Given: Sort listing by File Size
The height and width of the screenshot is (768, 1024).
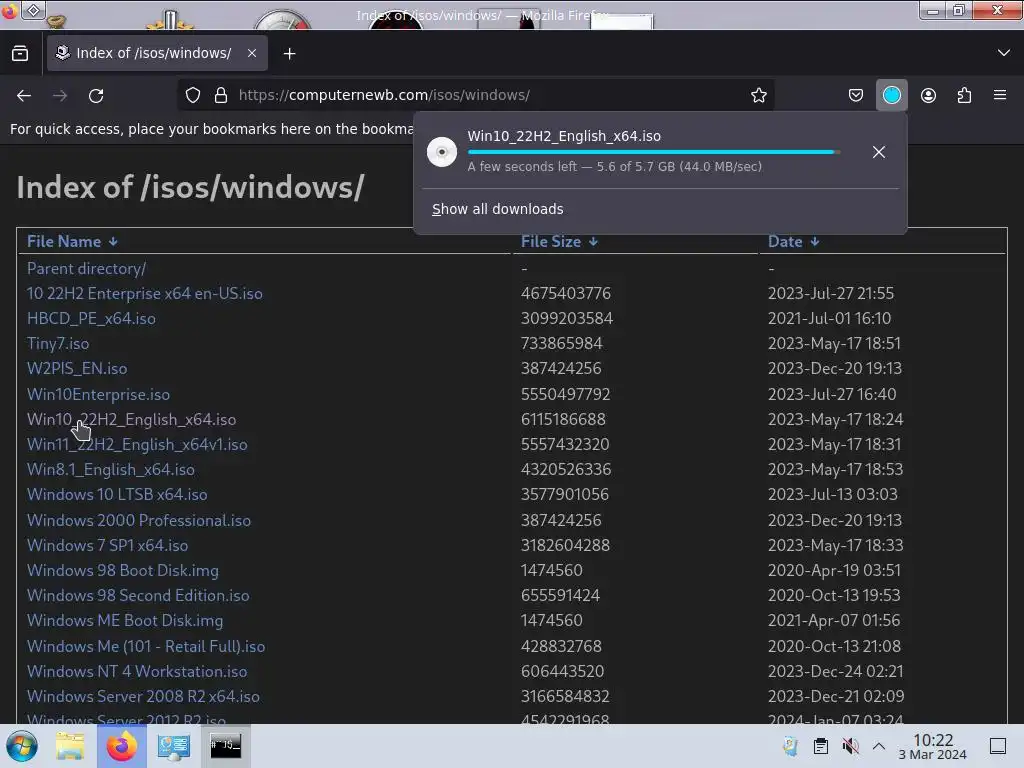Looking at the screenshot, I should [551, 242].
